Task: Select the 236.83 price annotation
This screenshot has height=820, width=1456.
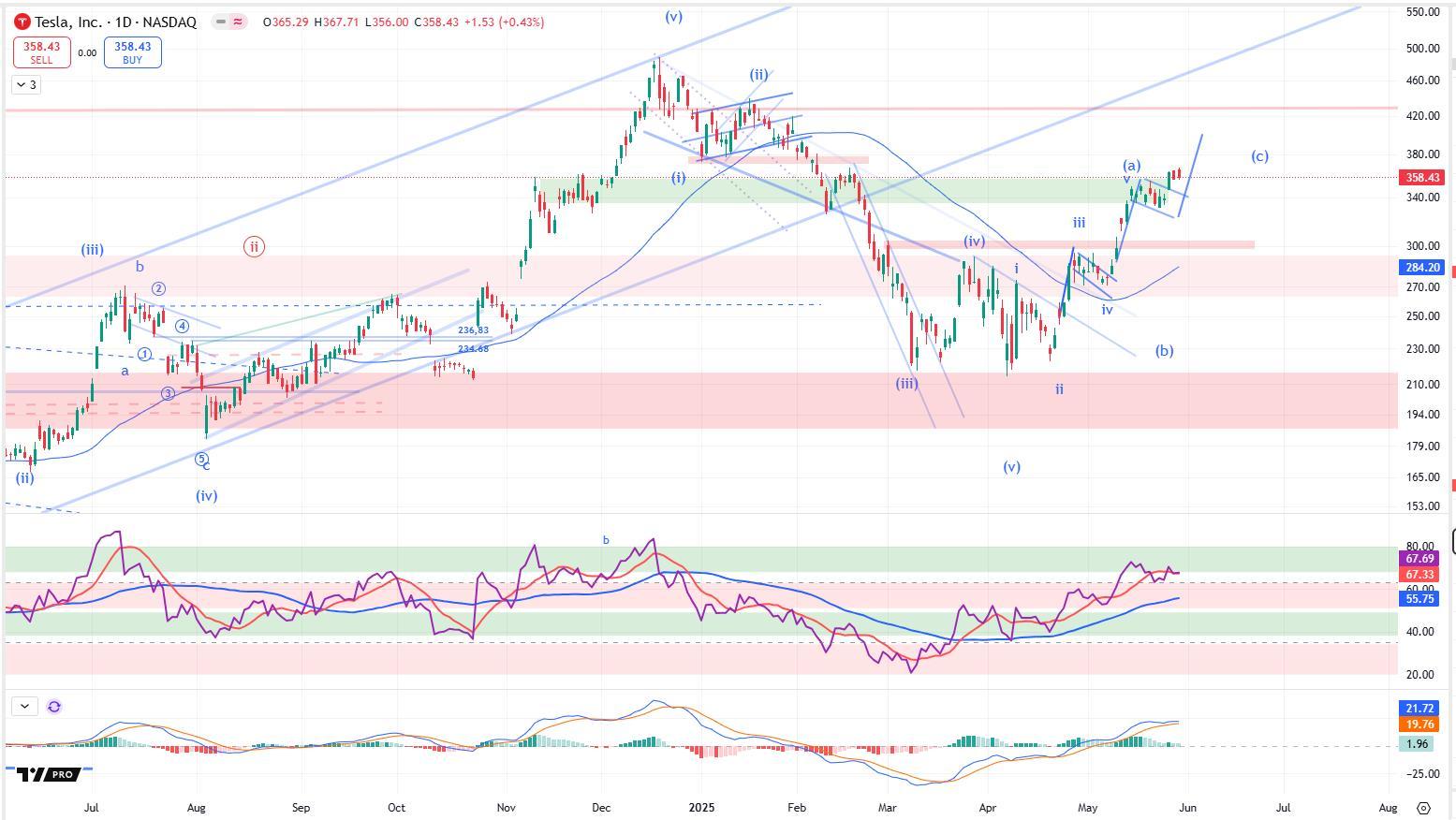Action: [x=473, y=330]
